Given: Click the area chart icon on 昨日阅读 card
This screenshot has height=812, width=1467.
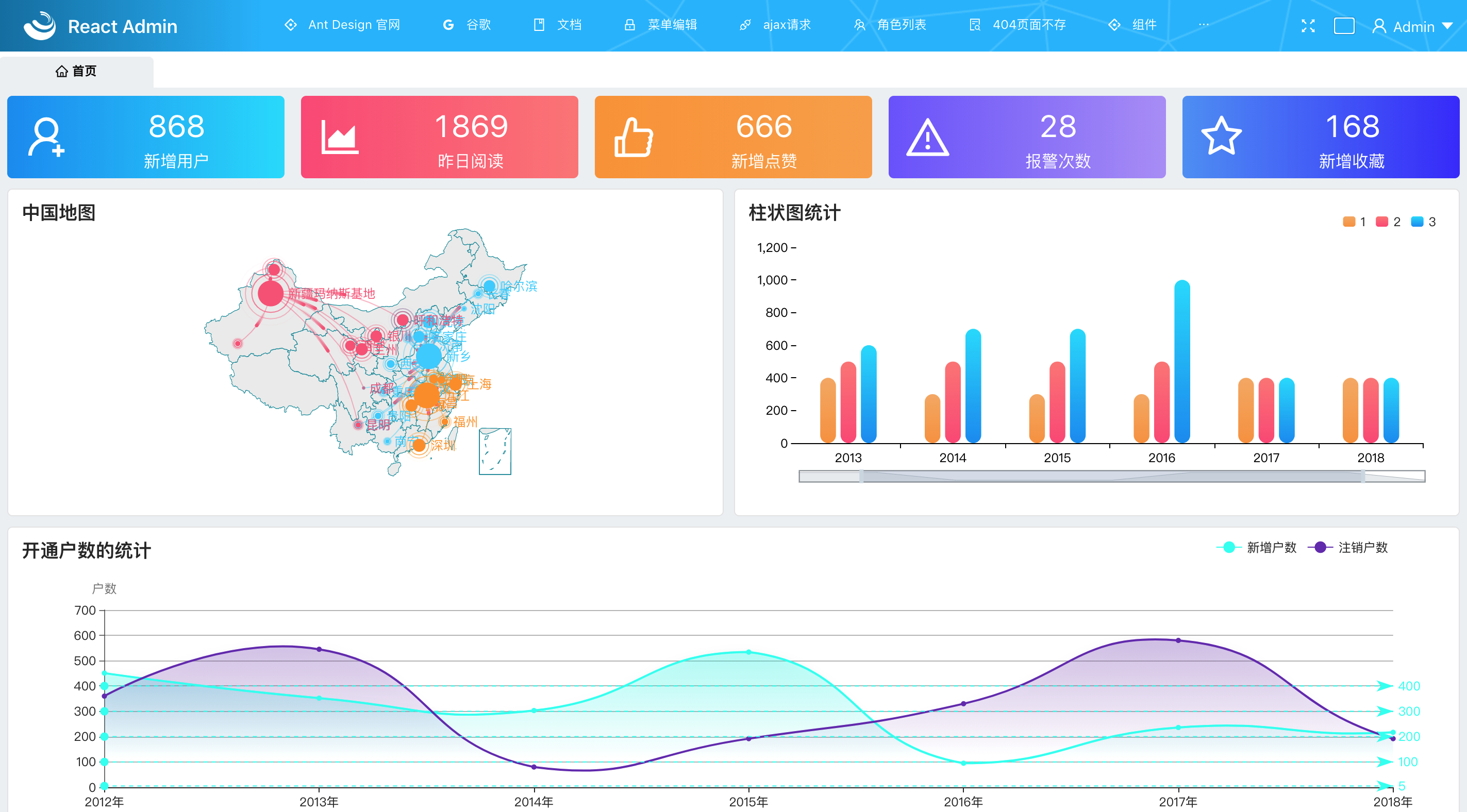Looking at the screenshot, I should pyautogui.click(x=339, y=137).
